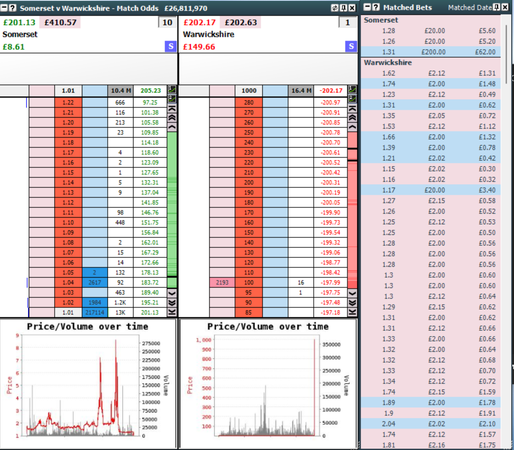
Task: Select the Warwickshire 2.04 matched bet row
Action: point(431,424)
